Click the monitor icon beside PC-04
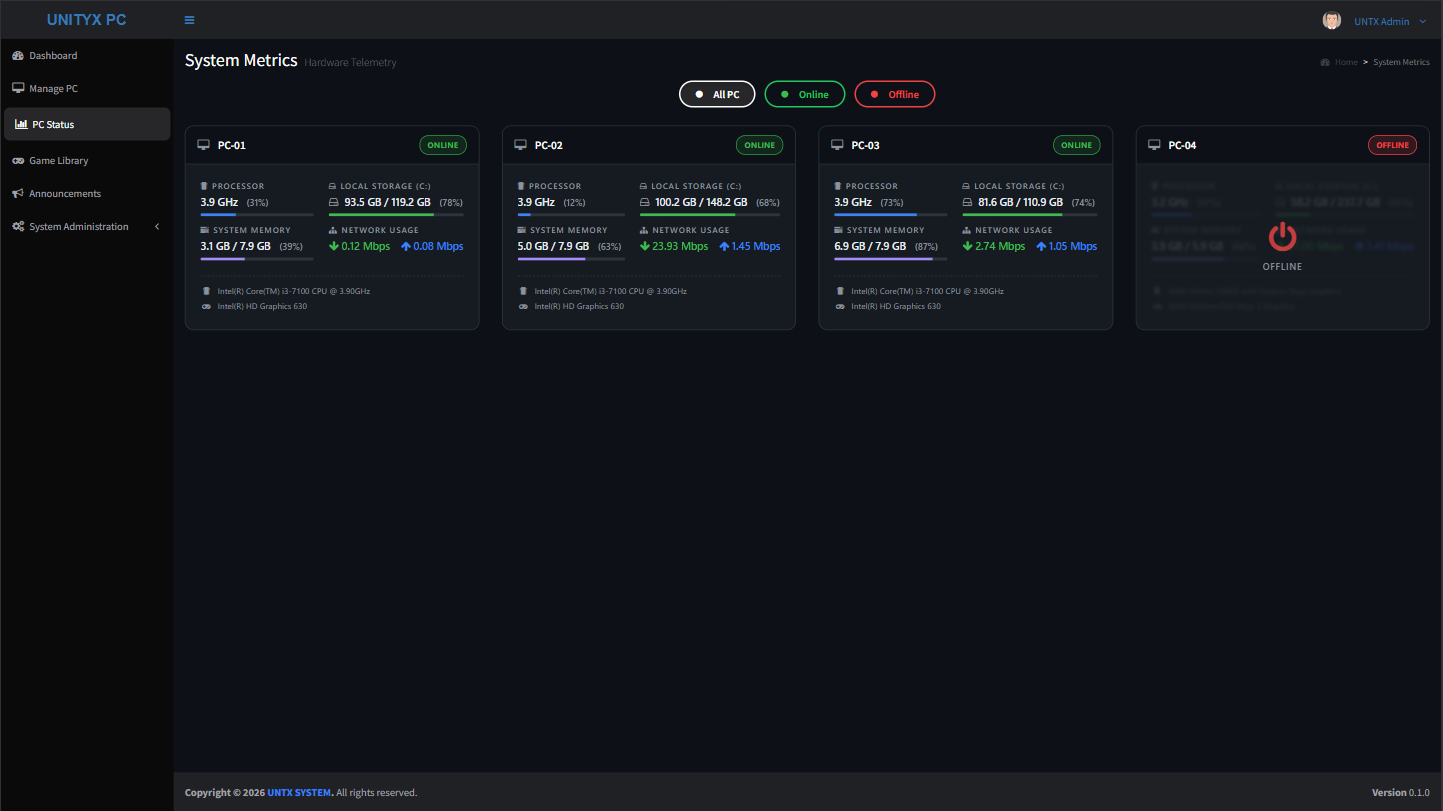 tap(1154, 145)
